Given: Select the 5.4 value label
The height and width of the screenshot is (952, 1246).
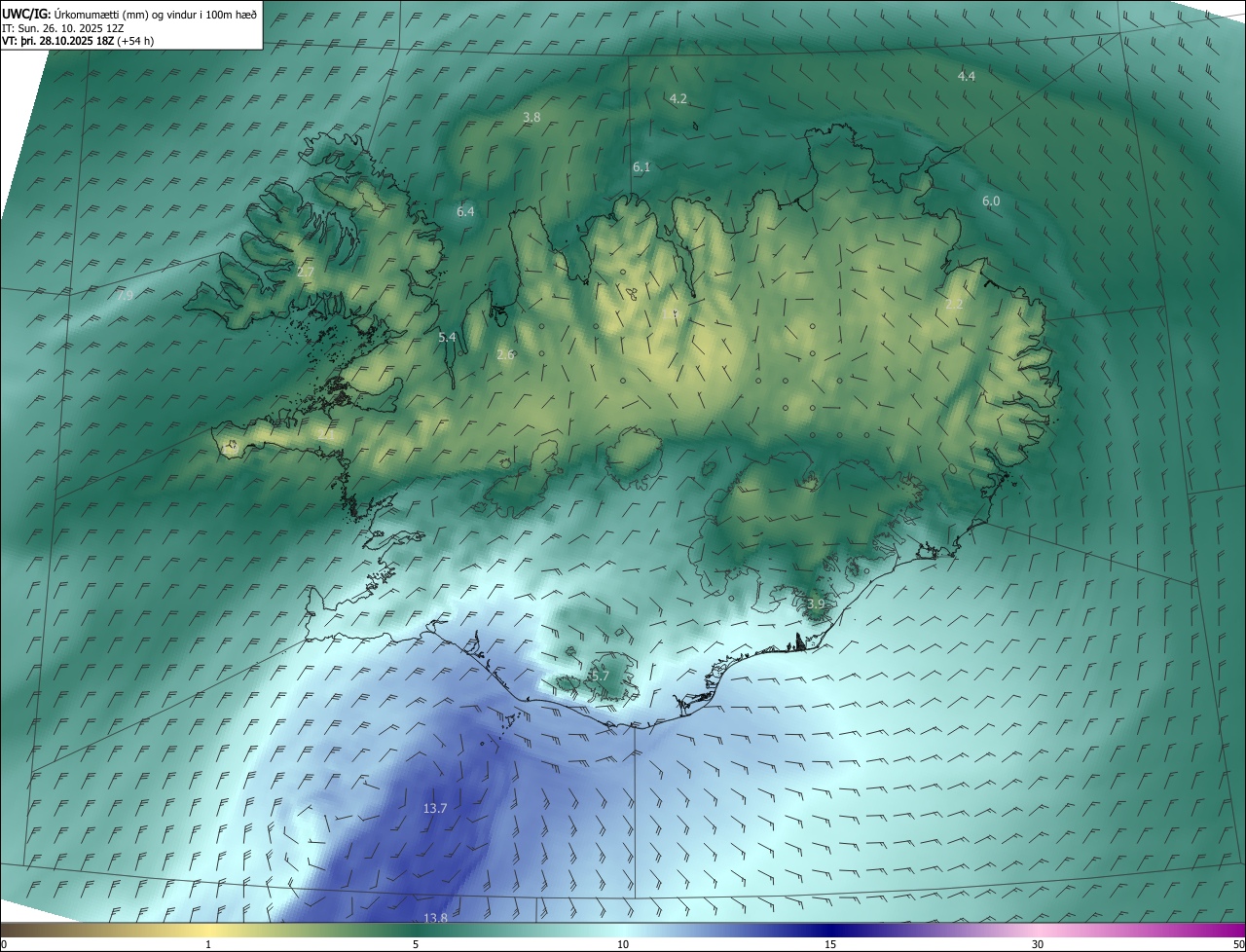Looking at the screenshot, I should (x=447, y=338).
